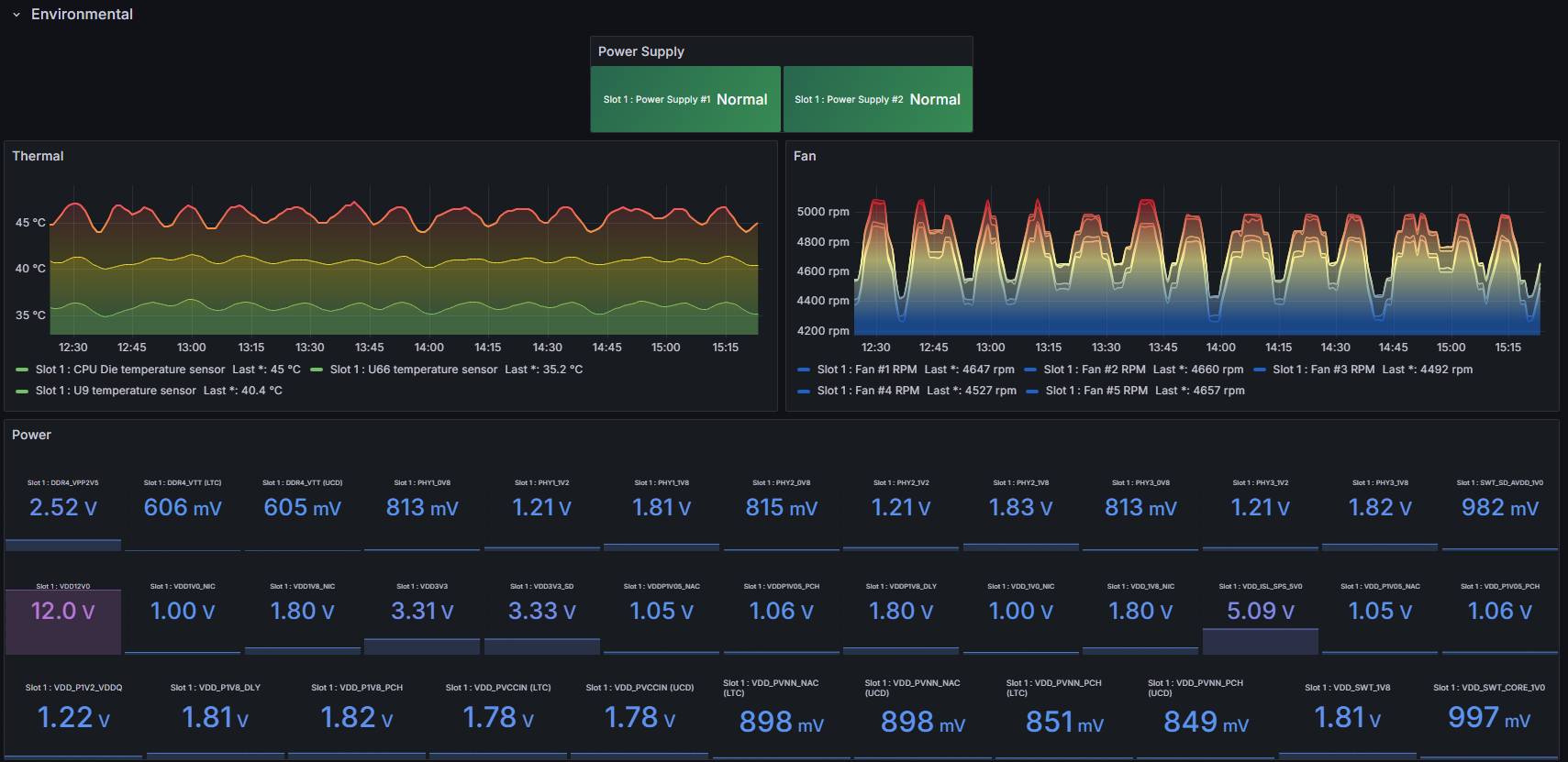Viewport: 1568px width, 762px height.
Task: Click the U9 temperature sensor legend color
Action: pyautogui.click(x=22, y=391)
